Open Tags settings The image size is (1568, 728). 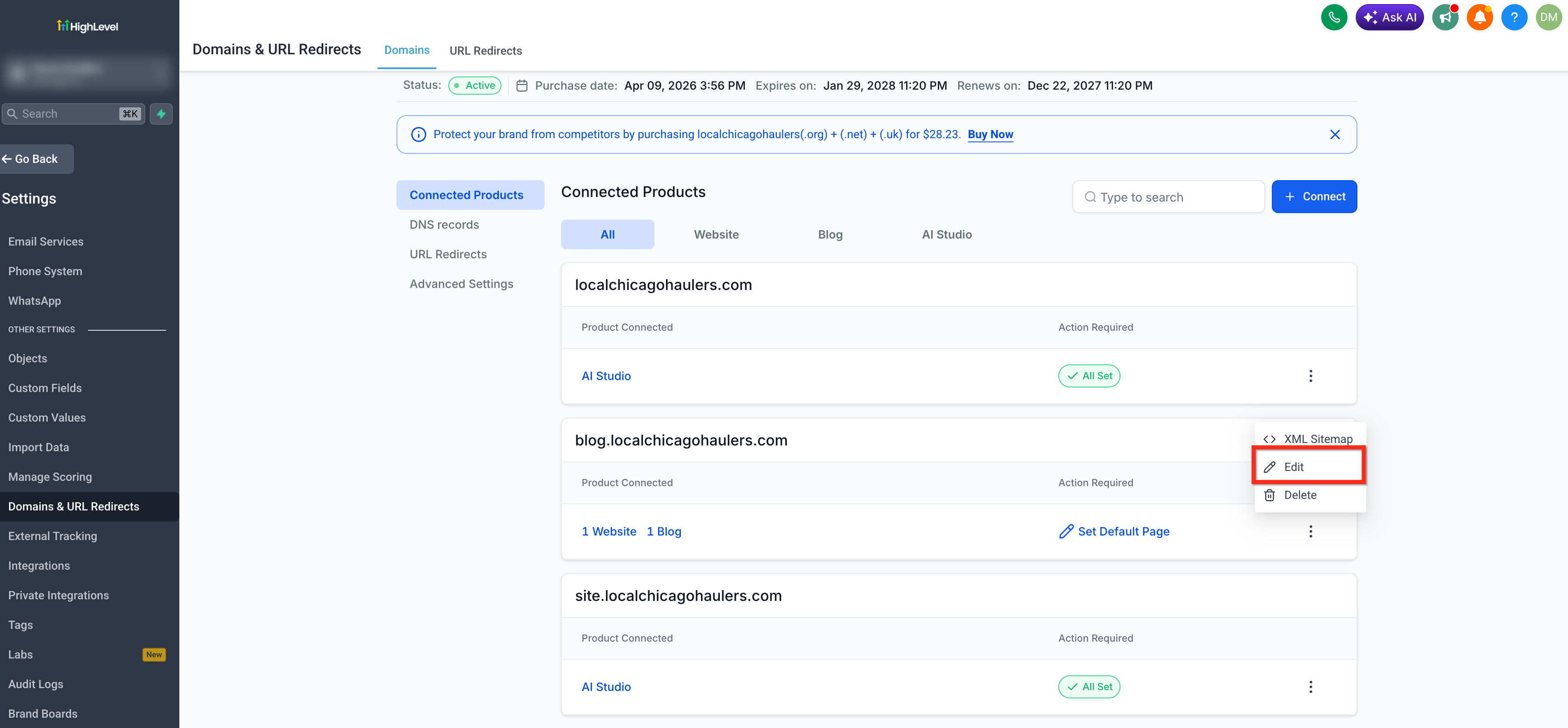pyautogui.click(x=21, y=625)
